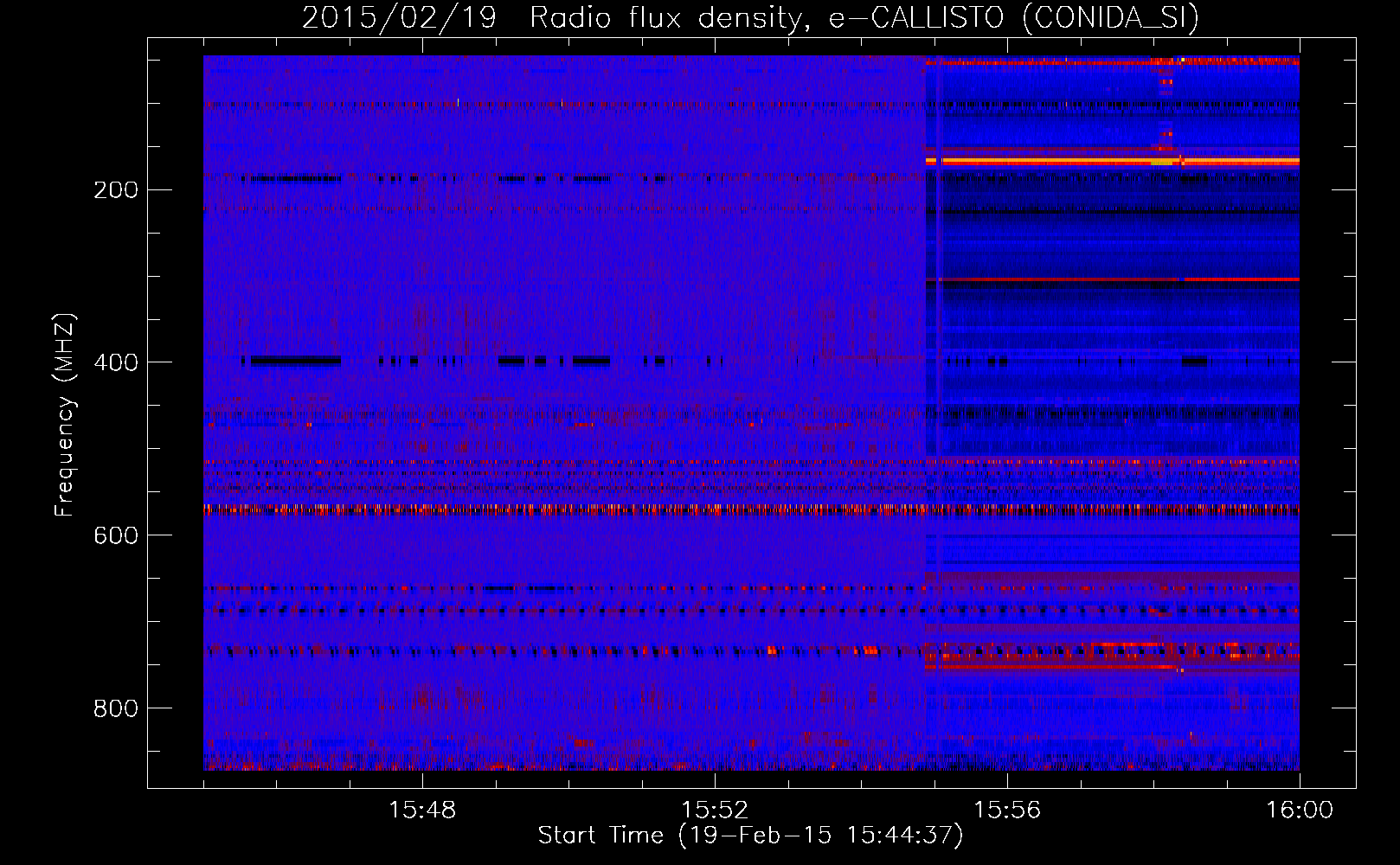
Task: Click the 'Start Time (19-Feb-15 15:44:37)' axis label
Action: click(x=750, y=836)
